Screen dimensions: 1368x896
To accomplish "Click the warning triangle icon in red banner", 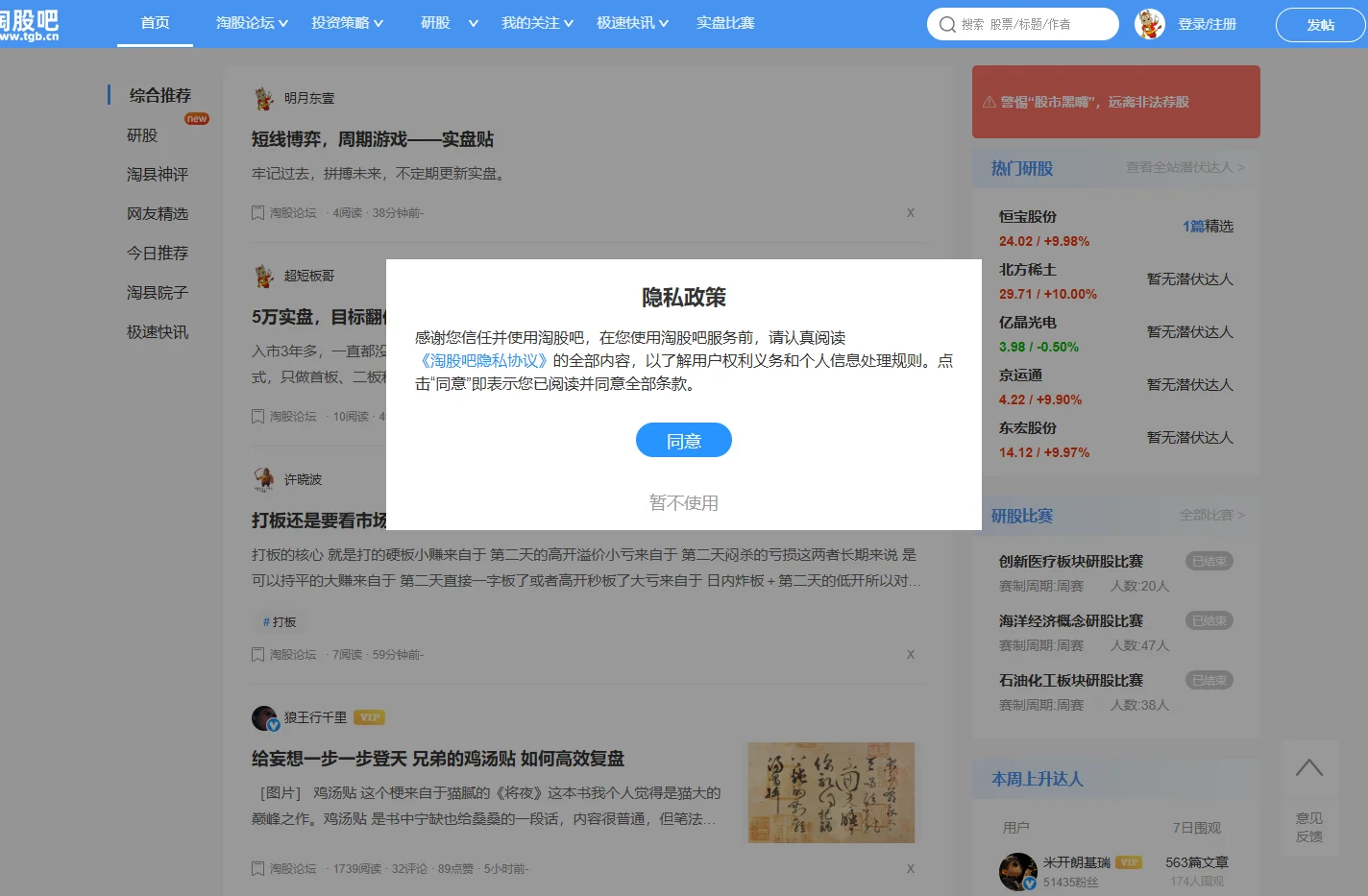I will 989,102.
